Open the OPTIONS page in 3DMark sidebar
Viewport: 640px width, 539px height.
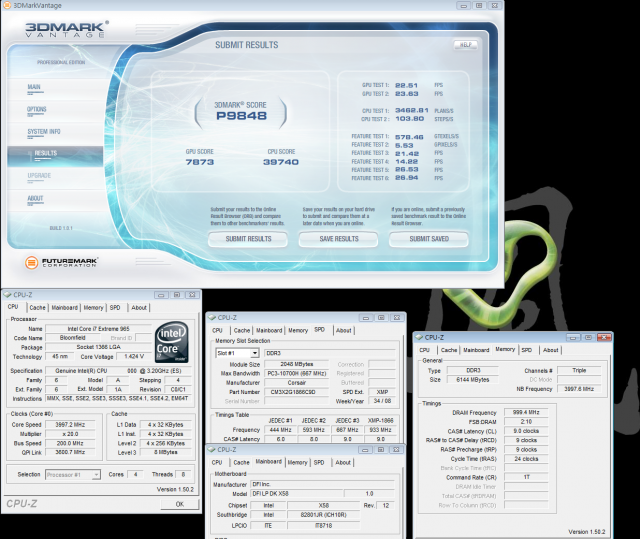coord(36,109)
